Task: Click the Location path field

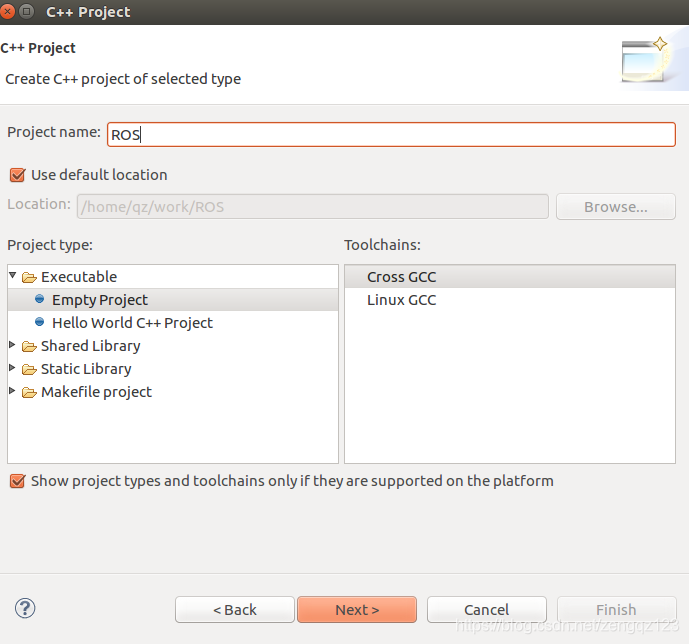Action: [x=313, y=206]
